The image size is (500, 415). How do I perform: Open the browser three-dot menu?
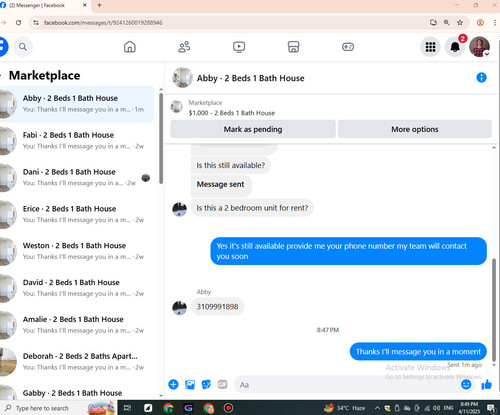[495, 23]
